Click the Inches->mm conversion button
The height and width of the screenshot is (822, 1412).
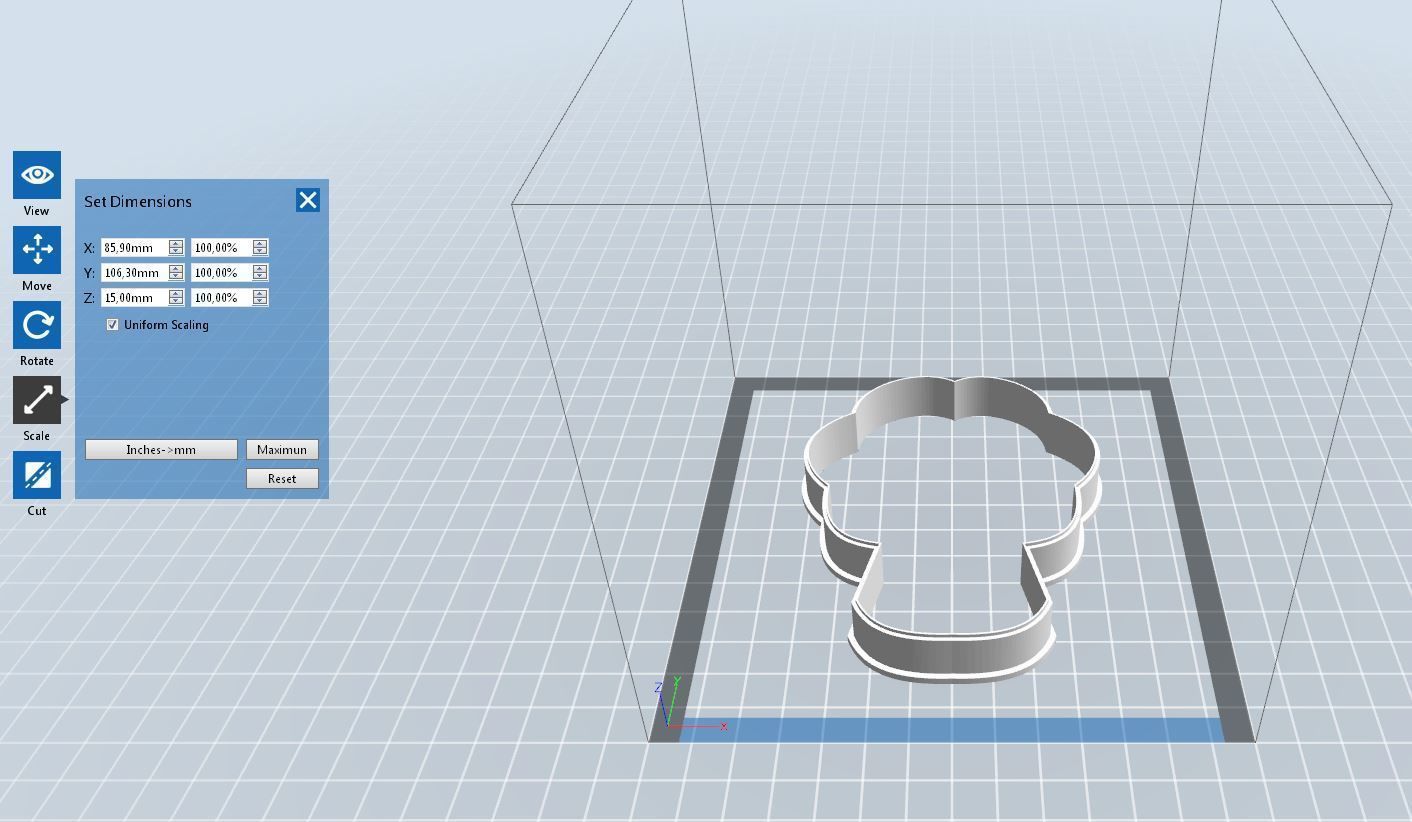(161, 450)
